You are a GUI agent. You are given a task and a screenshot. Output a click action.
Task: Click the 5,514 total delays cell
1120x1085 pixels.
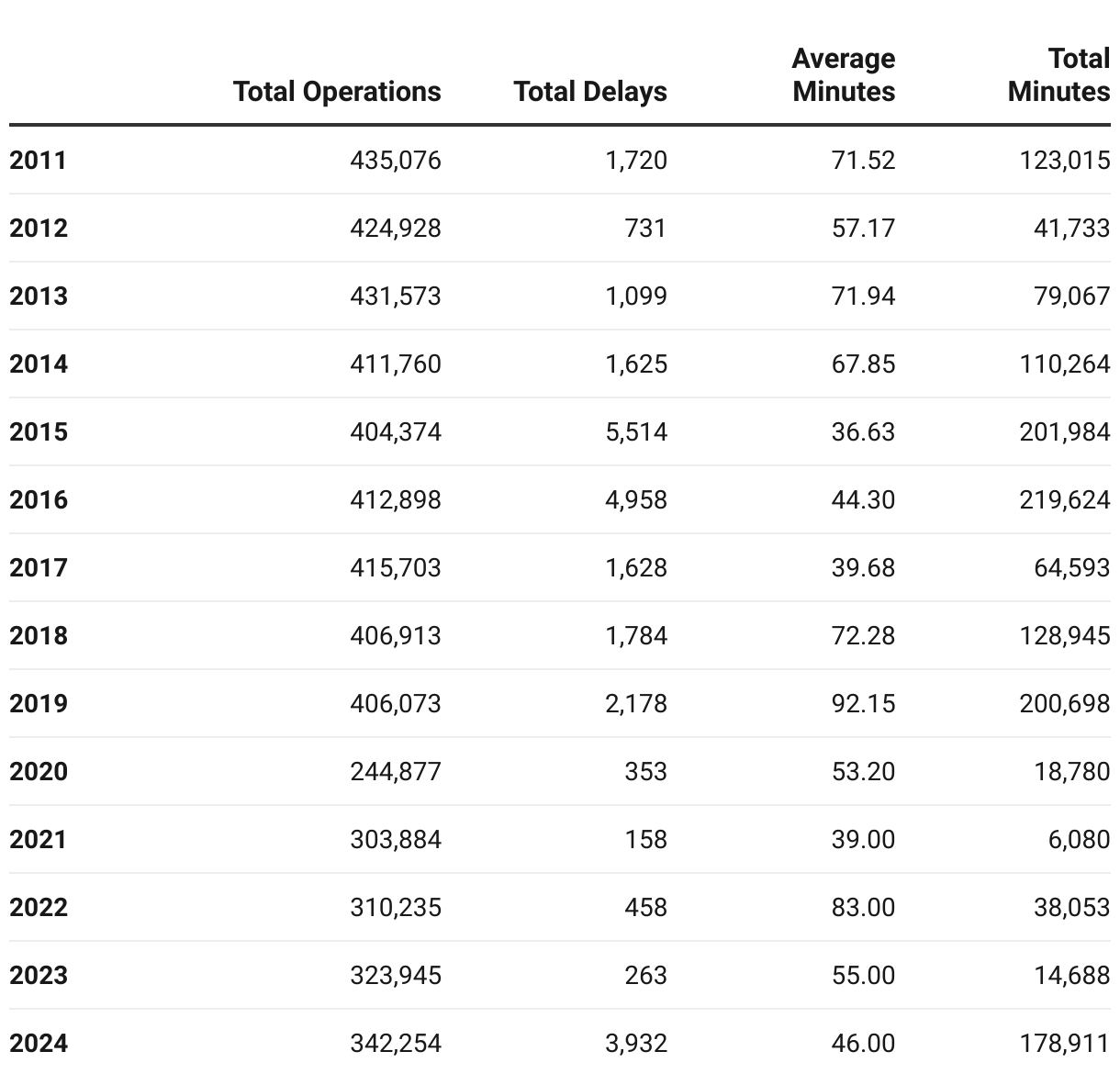(636, 432)
